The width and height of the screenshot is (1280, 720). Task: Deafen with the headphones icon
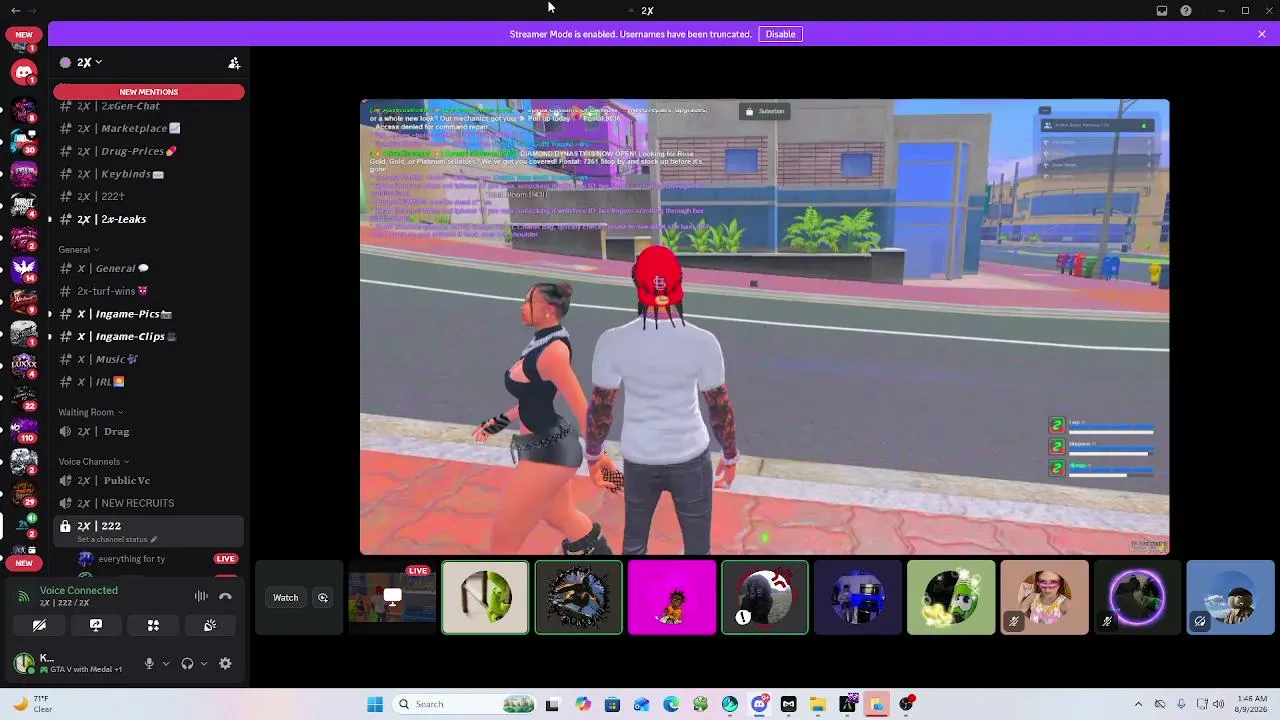tap(187, 663)
